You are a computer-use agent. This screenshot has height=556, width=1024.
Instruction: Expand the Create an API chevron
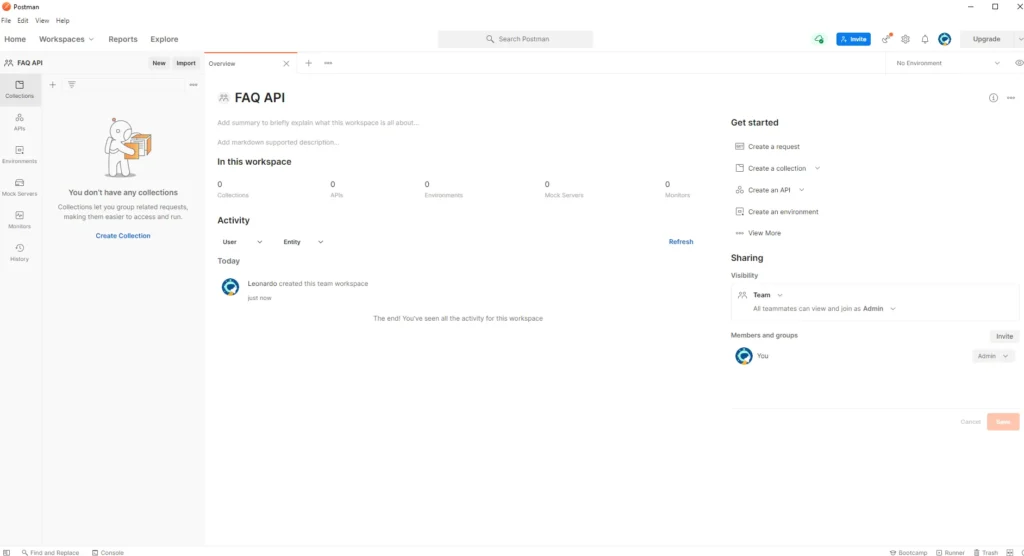pyautogui.click(x=801, y=190)
